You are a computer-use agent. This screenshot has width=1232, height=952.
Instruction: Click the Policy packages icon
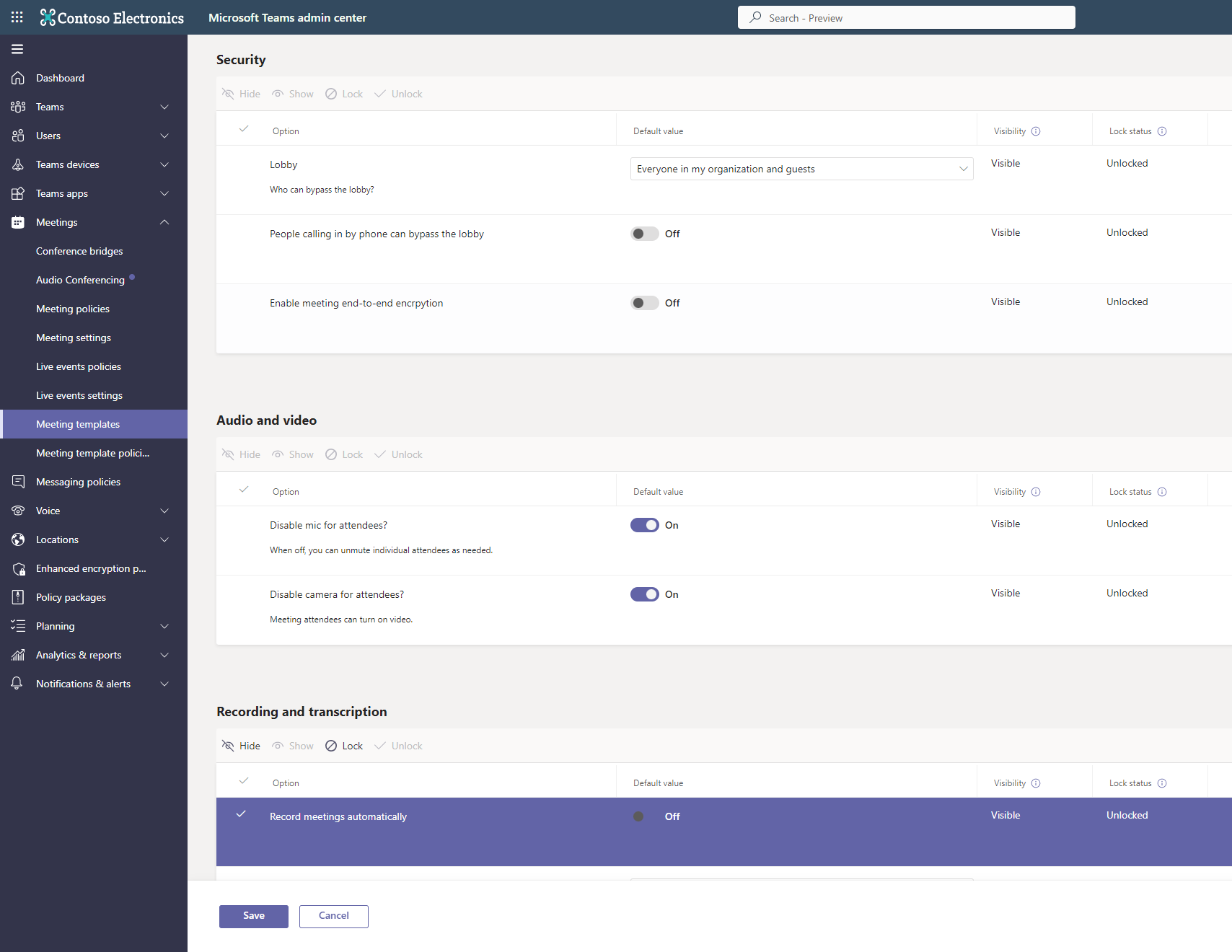(18, 597)
